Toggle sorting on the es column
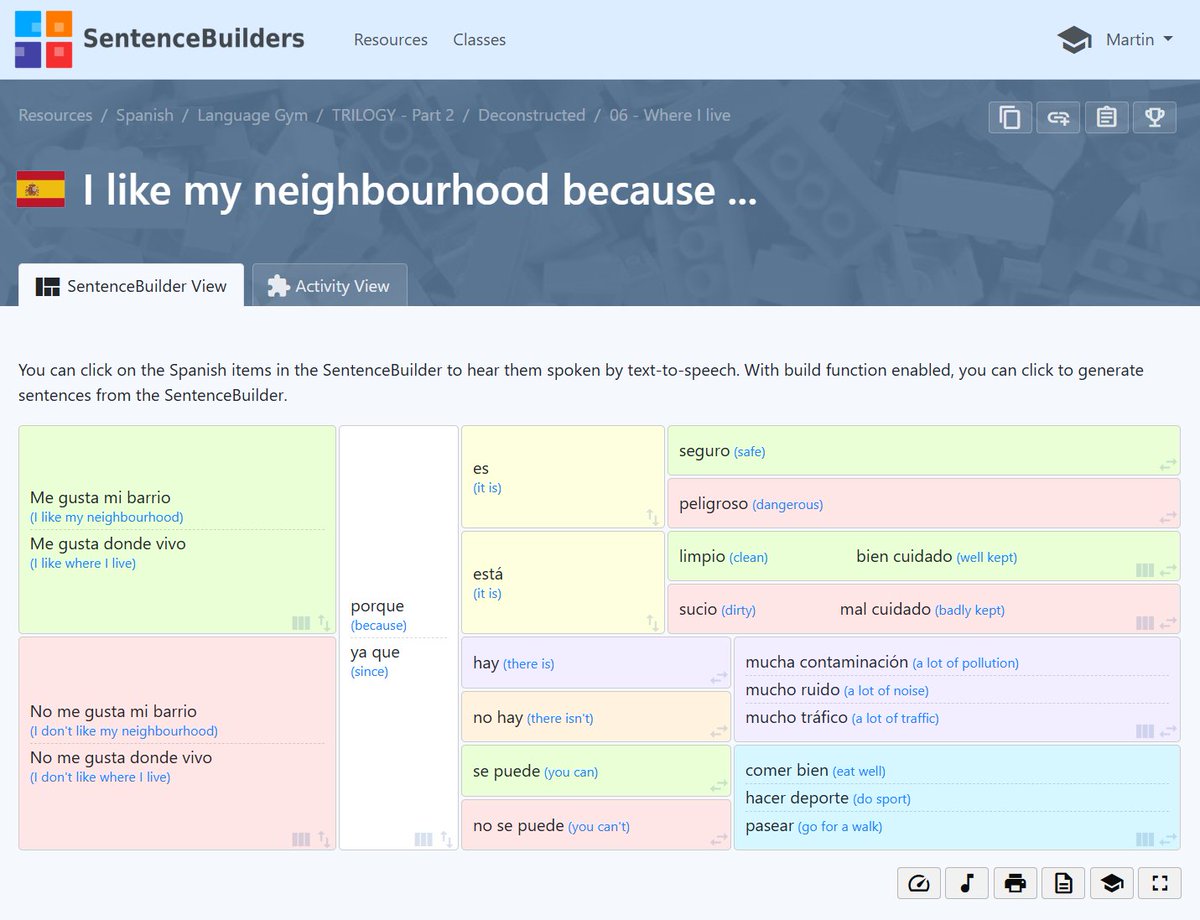 [x=653, y=518]
